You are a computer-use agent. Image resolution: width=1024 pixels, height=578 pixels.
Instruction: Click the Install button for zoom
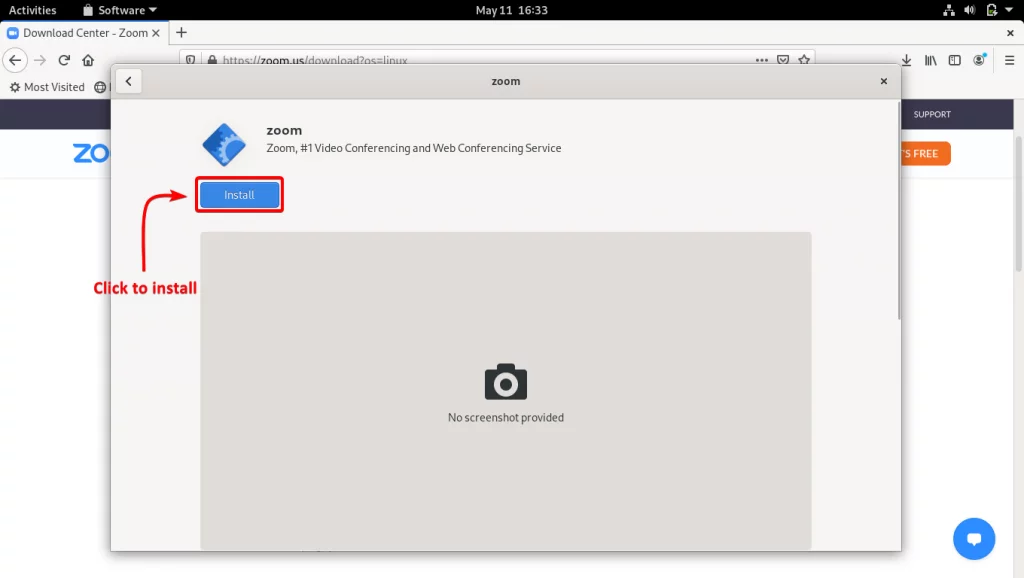(239, 194)
